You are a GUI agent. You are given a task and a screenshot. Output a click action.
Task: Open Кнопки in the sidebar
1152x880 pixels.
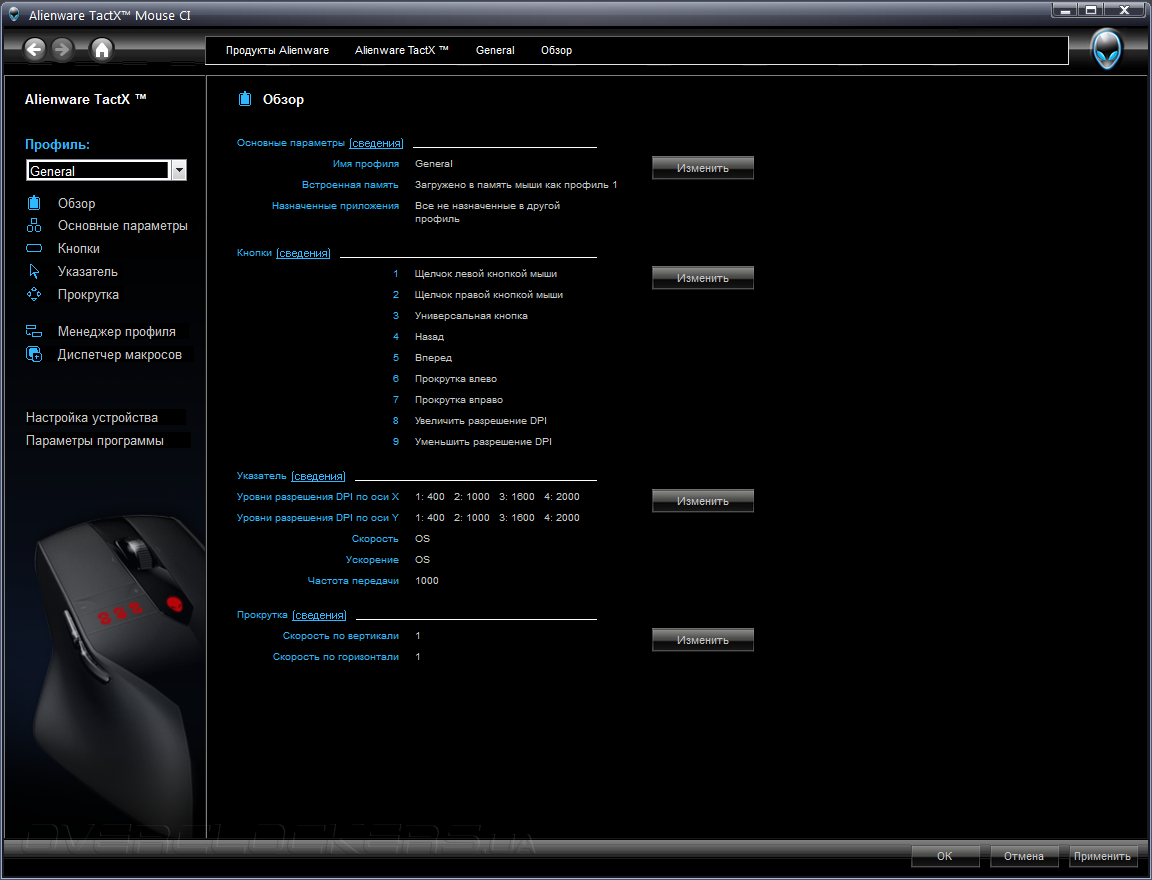[x=79, y=248]
